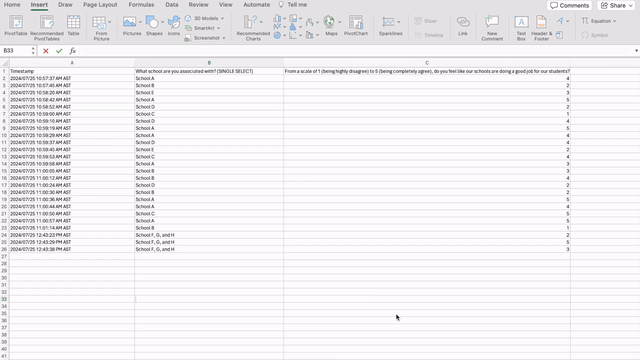The image size is (640, 360).
Task: Insert a pie chart
Action: click(x=277, y=36)
